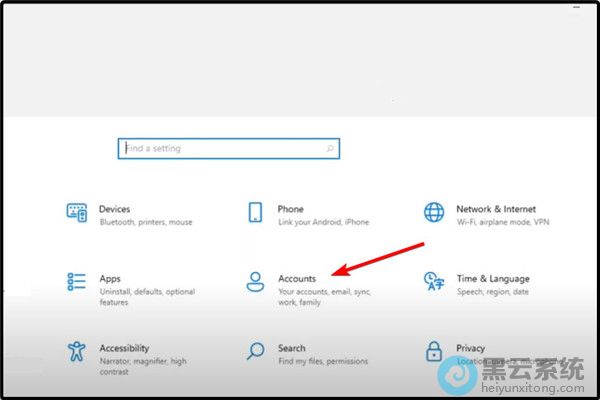This screenshot has height=400, width=600.
Task: Open the Privacy title text
Action: point(471,348)
